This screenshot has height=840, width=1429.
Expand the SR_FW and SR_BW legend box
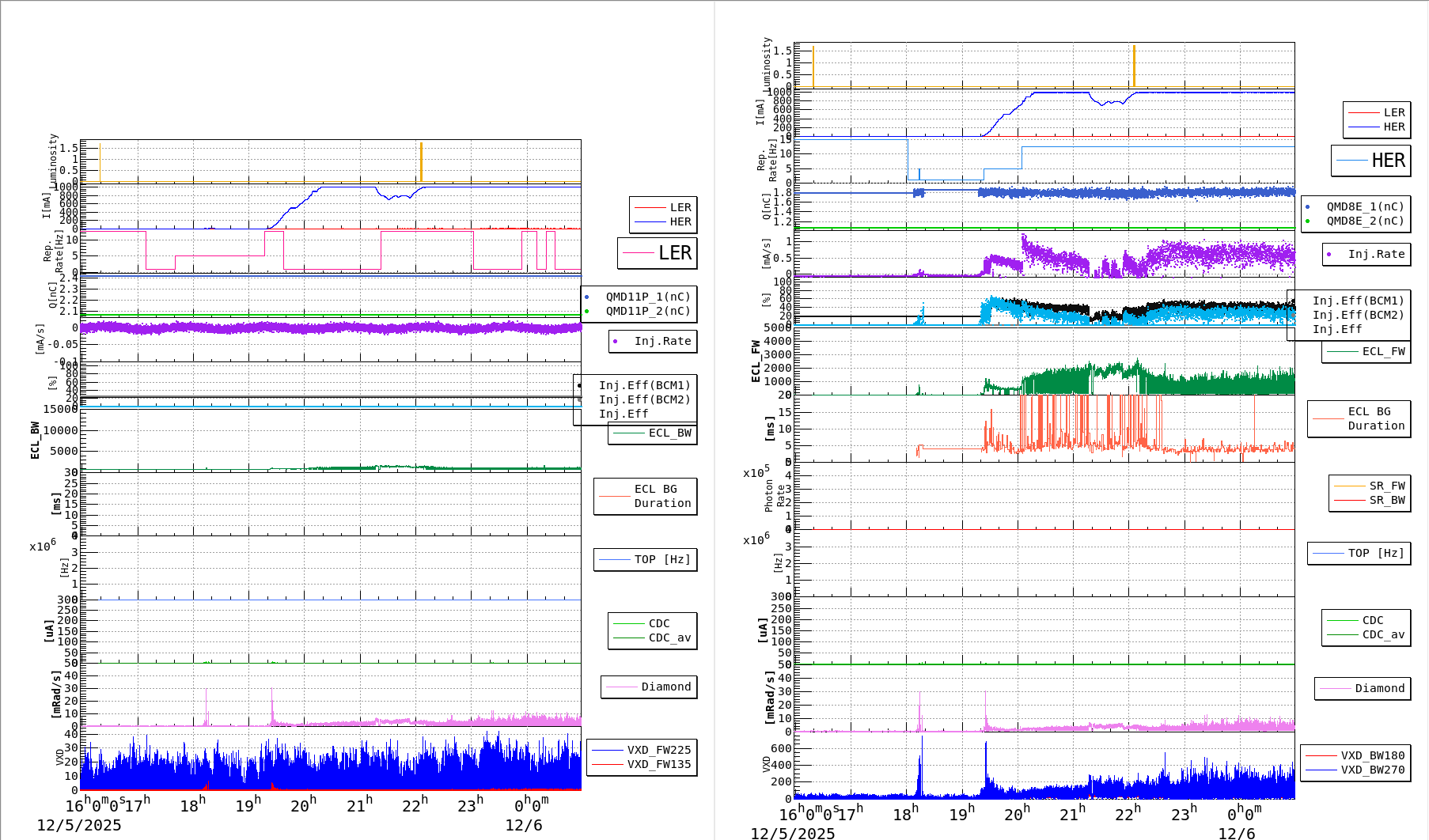point(1370,492)
